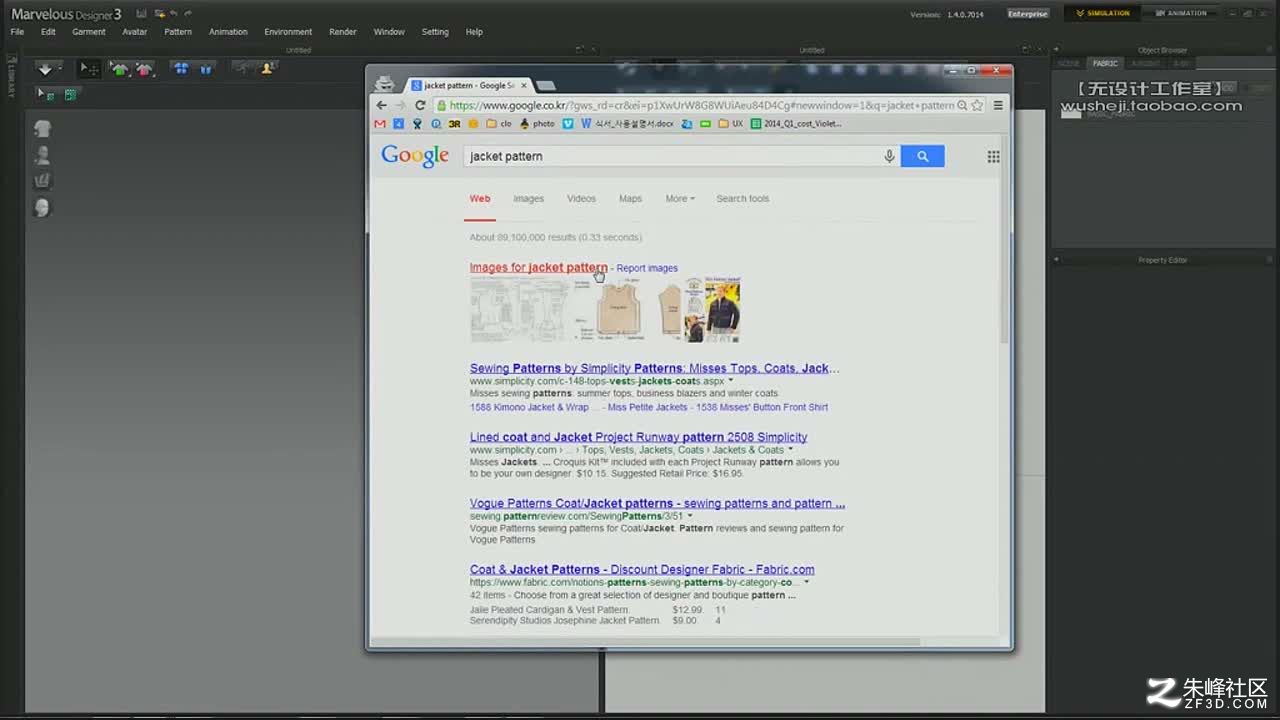Expand the dropdown arrow beside simulate tool
The height and width of the screenshot is (720, 1280).
coord(60,68)
